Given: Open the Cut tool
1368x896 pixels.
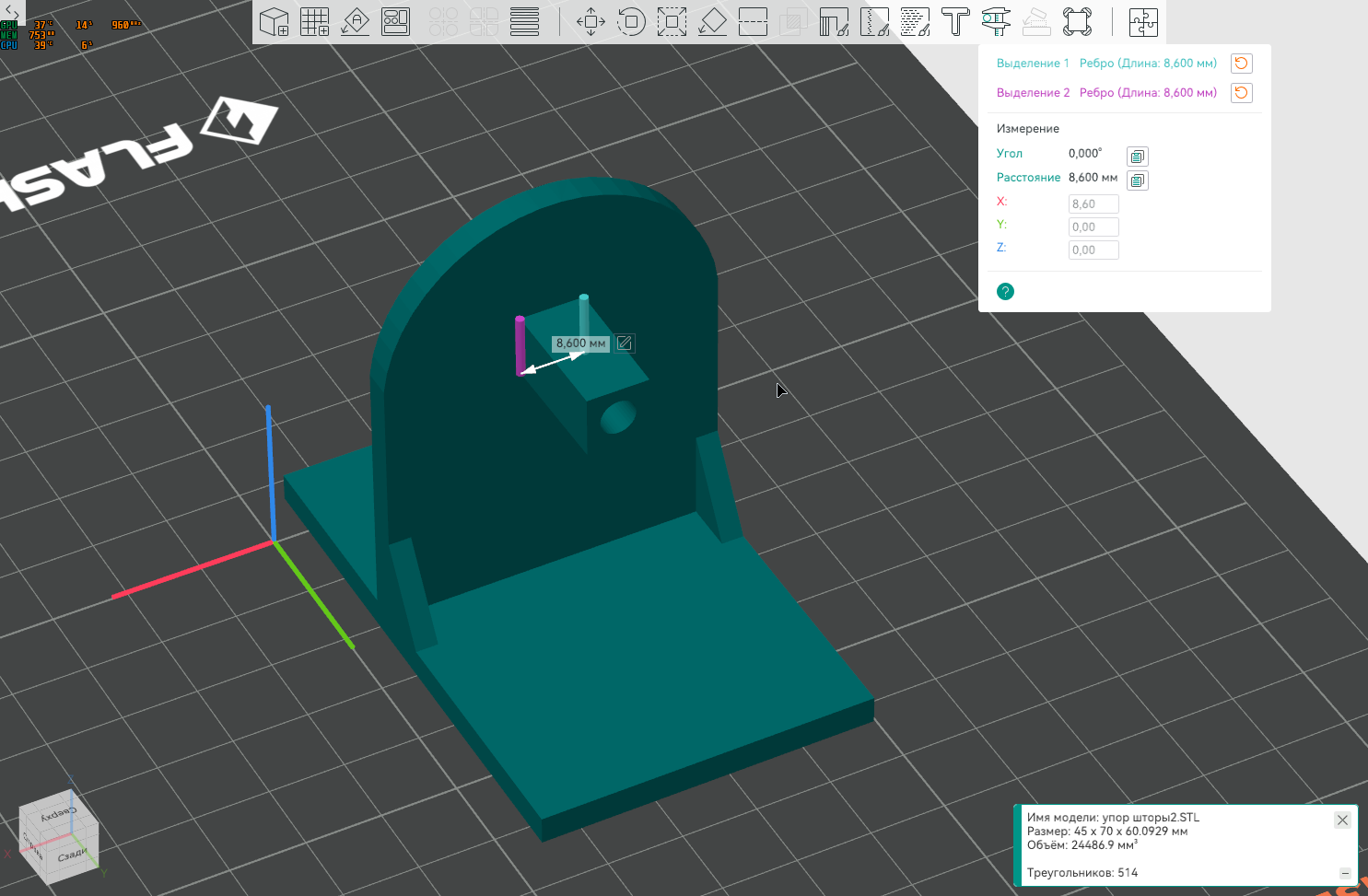Looking at the screenshot, I should click(753, 22).
